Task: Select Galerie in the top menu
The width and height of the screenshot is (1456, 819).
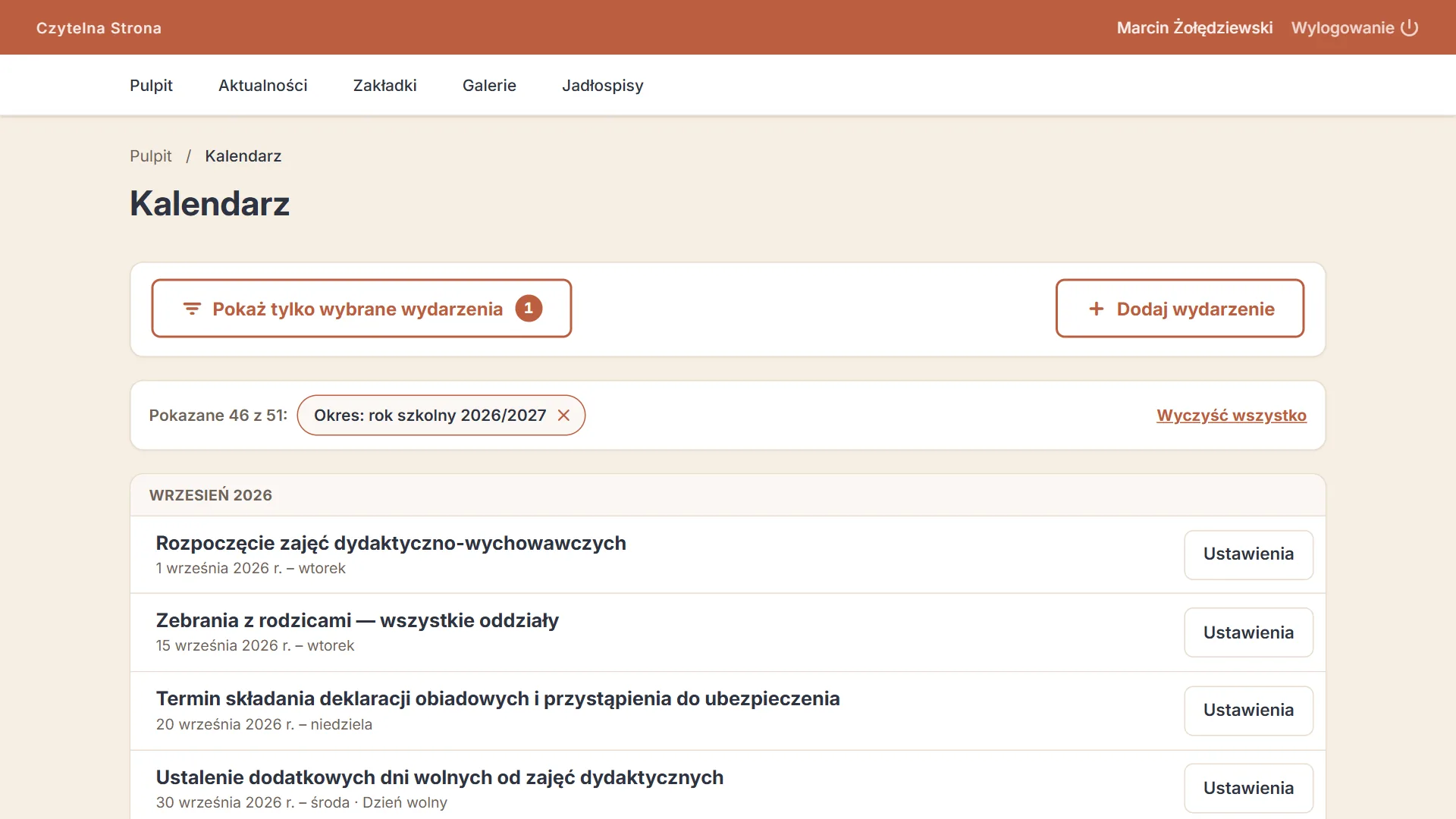Action: 489,86
